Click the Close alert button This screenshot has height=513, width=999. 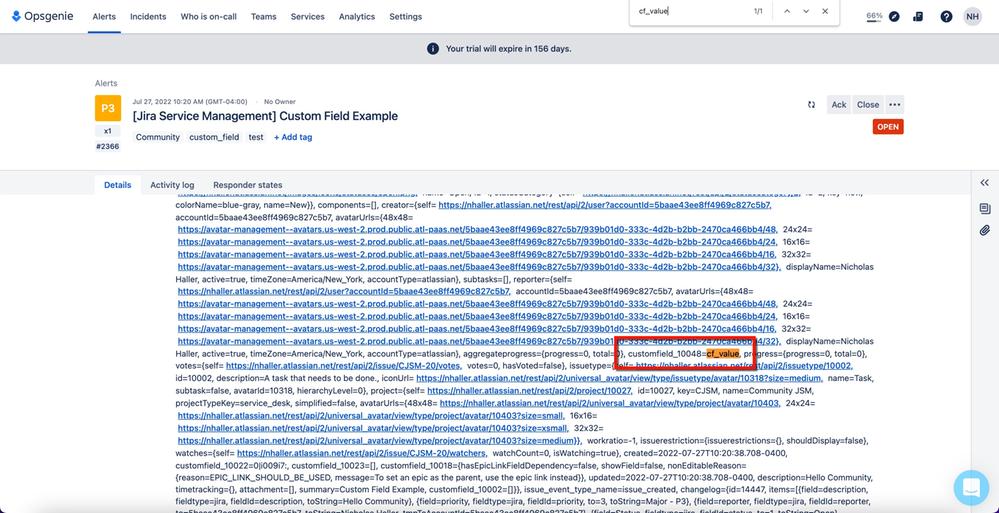868,105
